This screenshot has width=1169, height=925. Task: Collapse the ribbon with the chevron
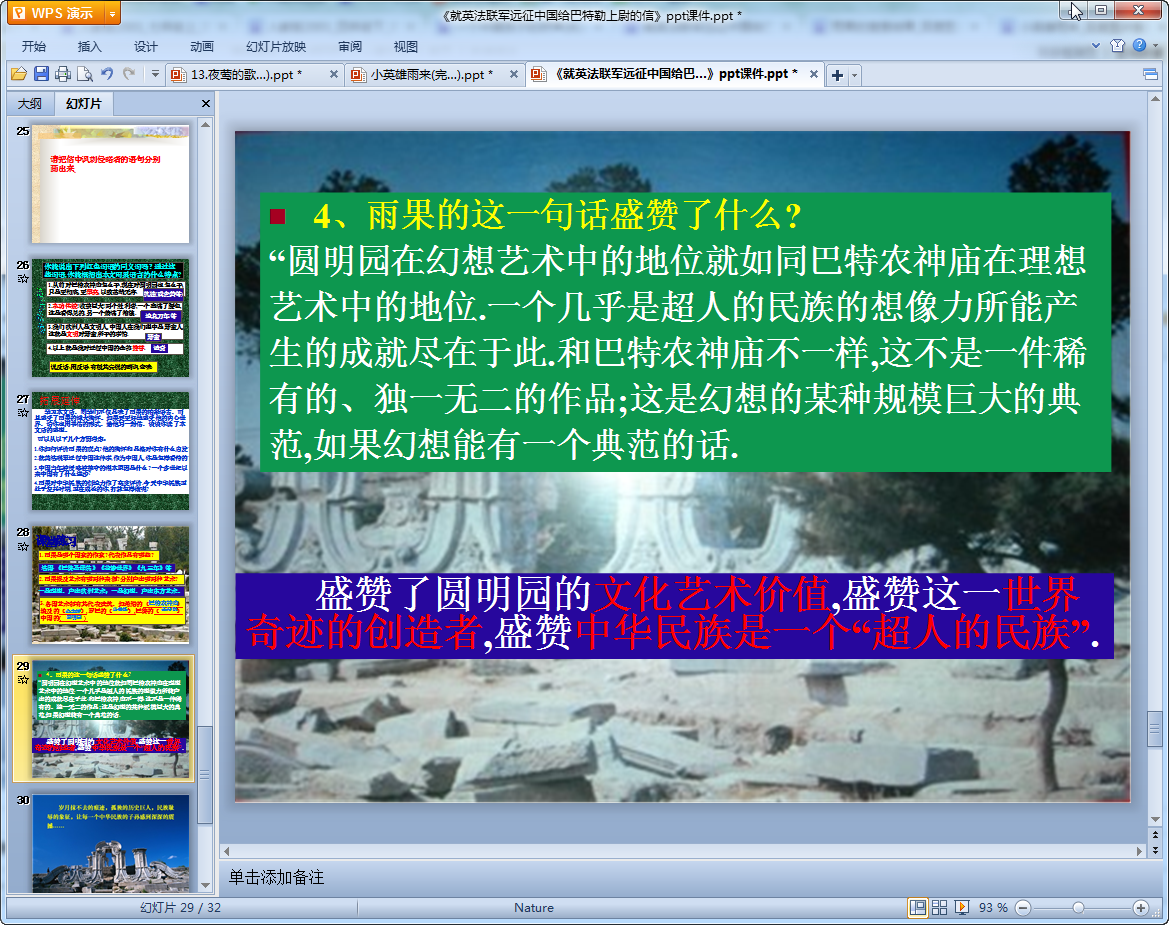(1095, 45)
